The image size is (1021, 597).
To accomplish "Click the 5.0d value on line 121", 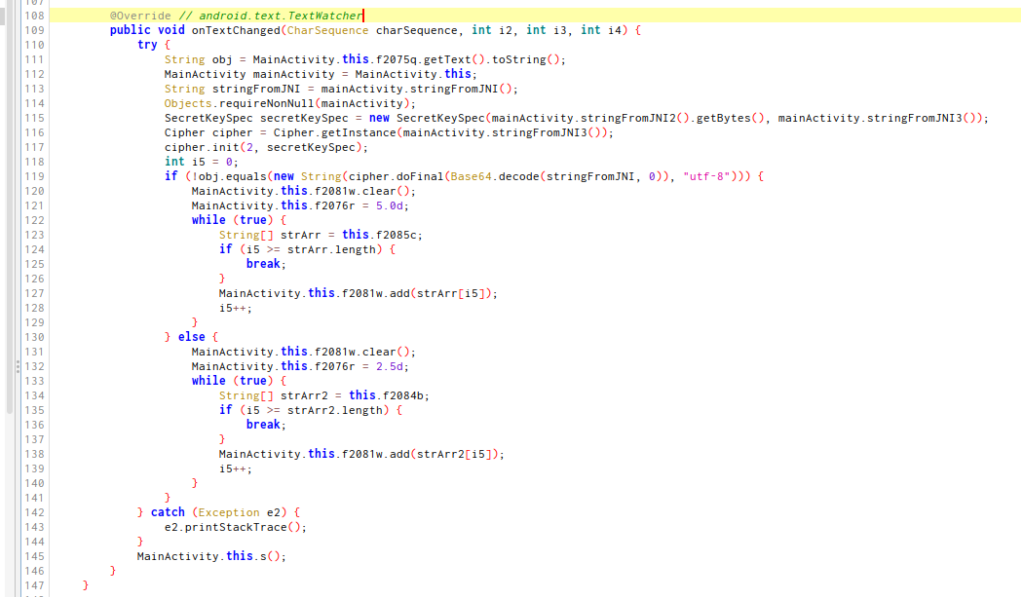I will 389,206.
